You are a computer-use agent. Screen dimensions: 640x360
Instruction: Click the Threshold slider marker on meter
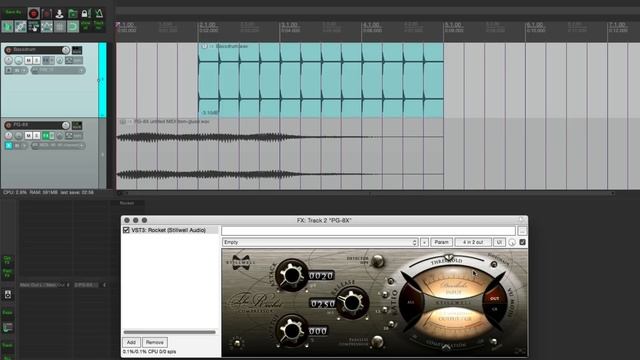pyautogui.click(x=448, y=257)
